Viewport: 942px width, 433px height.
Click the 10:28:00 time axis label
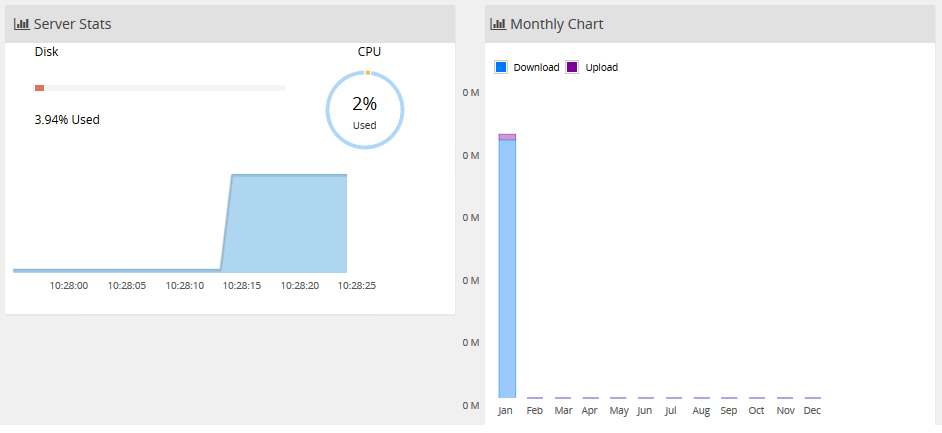coord(69,286)
